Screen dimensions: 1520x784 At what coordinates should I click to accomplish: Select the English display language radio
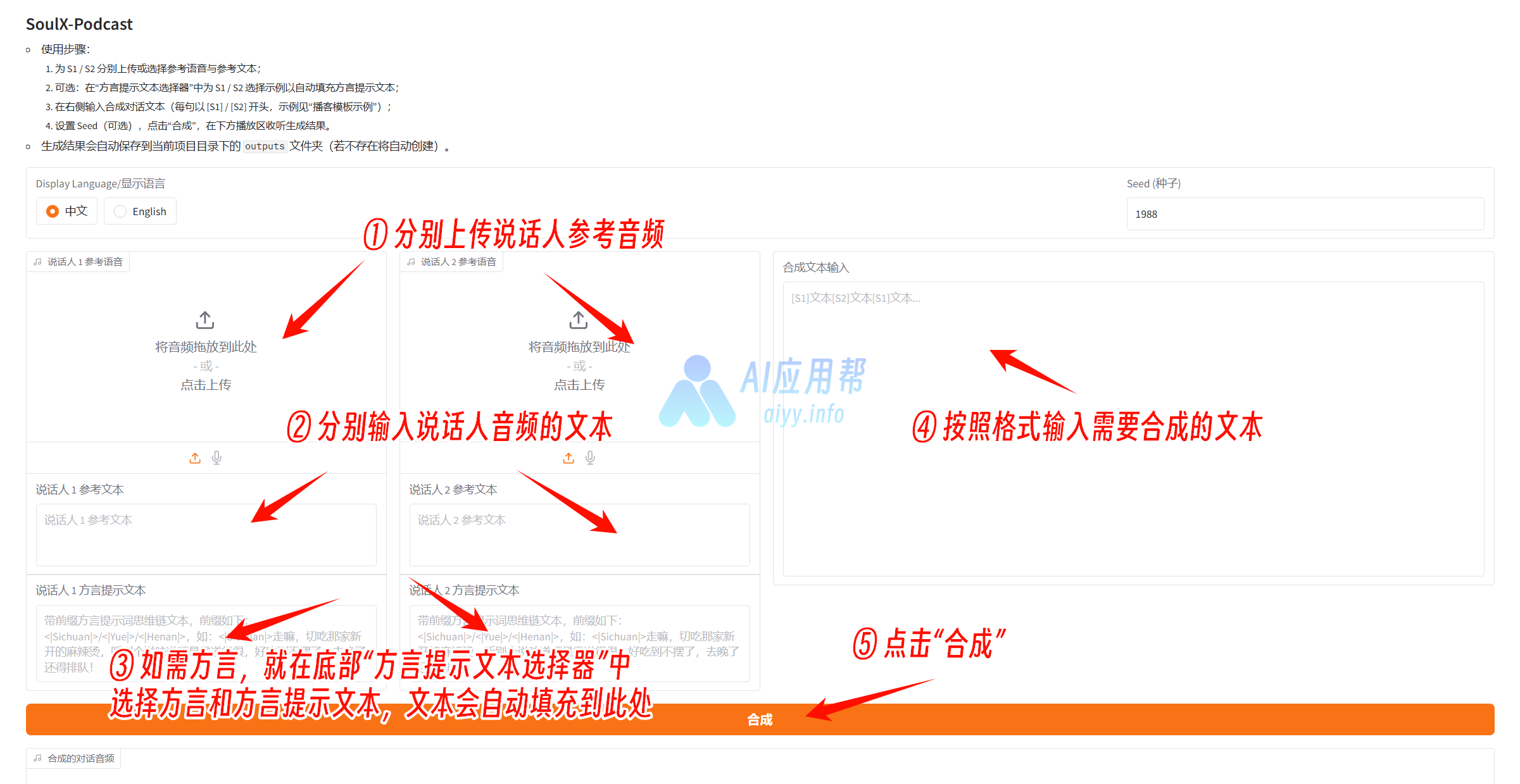point(120,211)
